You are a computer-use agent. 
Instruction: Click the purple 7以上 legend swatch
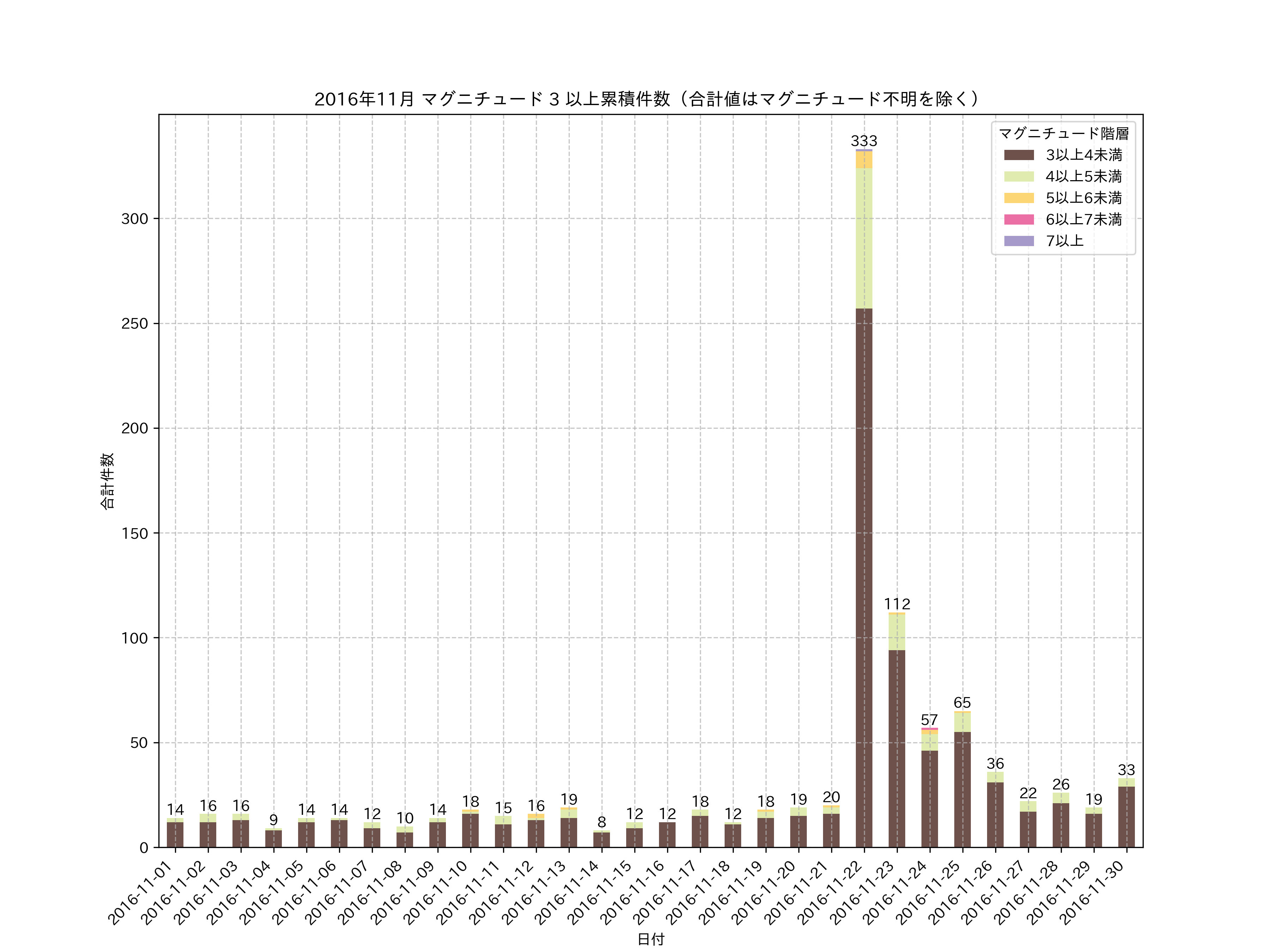click(x=1018, y=241)
